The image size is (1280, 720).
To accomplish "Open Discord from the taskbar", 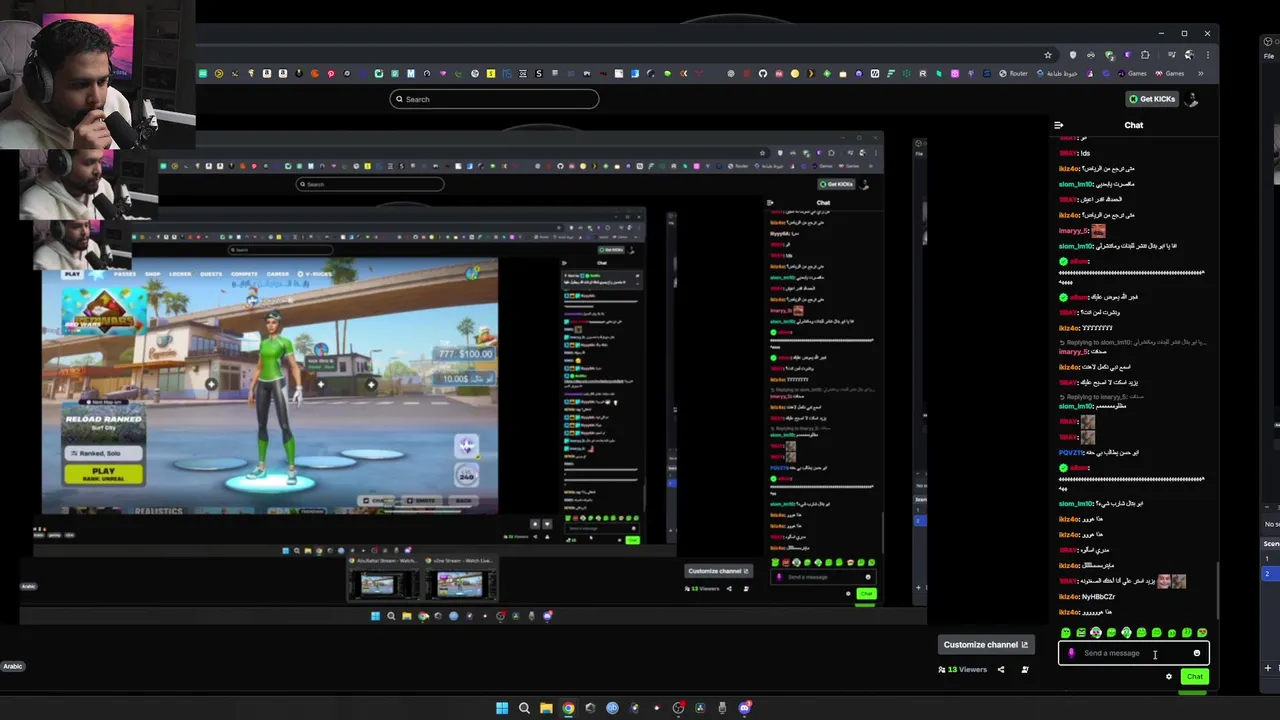I will point(745,708).
